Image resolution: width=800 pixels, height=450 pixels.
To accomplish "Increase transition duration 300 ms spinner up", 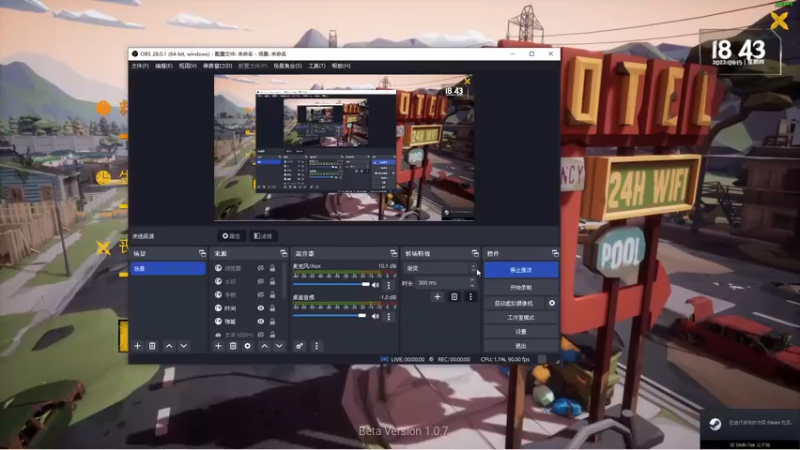I will (x=472, y=280).
